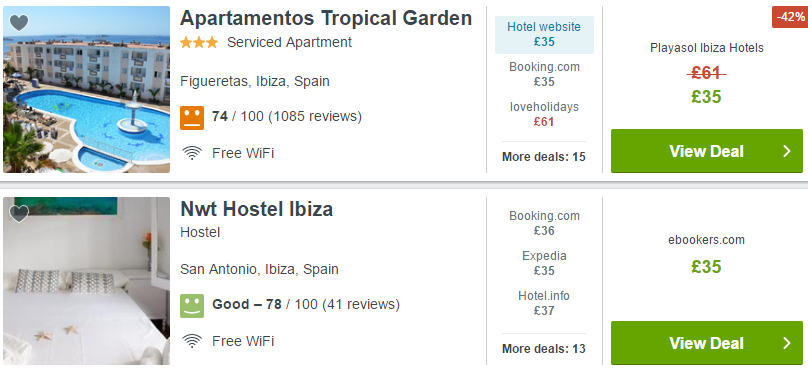Click chevron arrow on Nwt Hostel View Deal
This screenshot has height=371, width=808.
click(786, 343)
